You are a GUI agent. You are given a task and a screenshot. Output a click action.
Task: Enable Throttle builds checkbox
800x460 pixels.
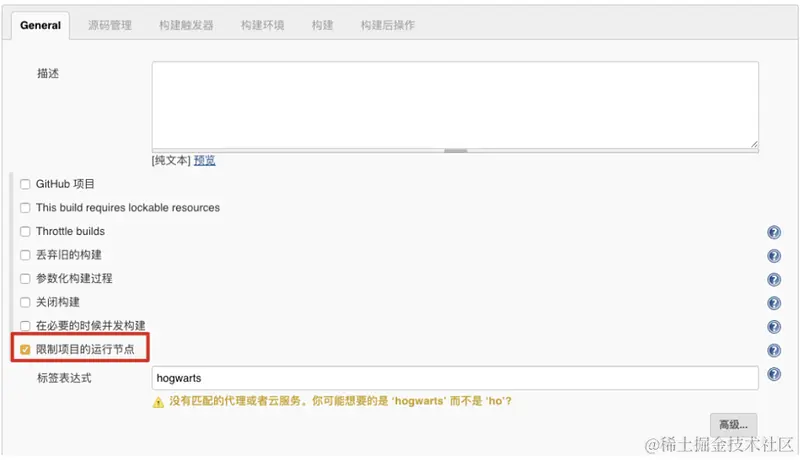(x=25, y=232)
